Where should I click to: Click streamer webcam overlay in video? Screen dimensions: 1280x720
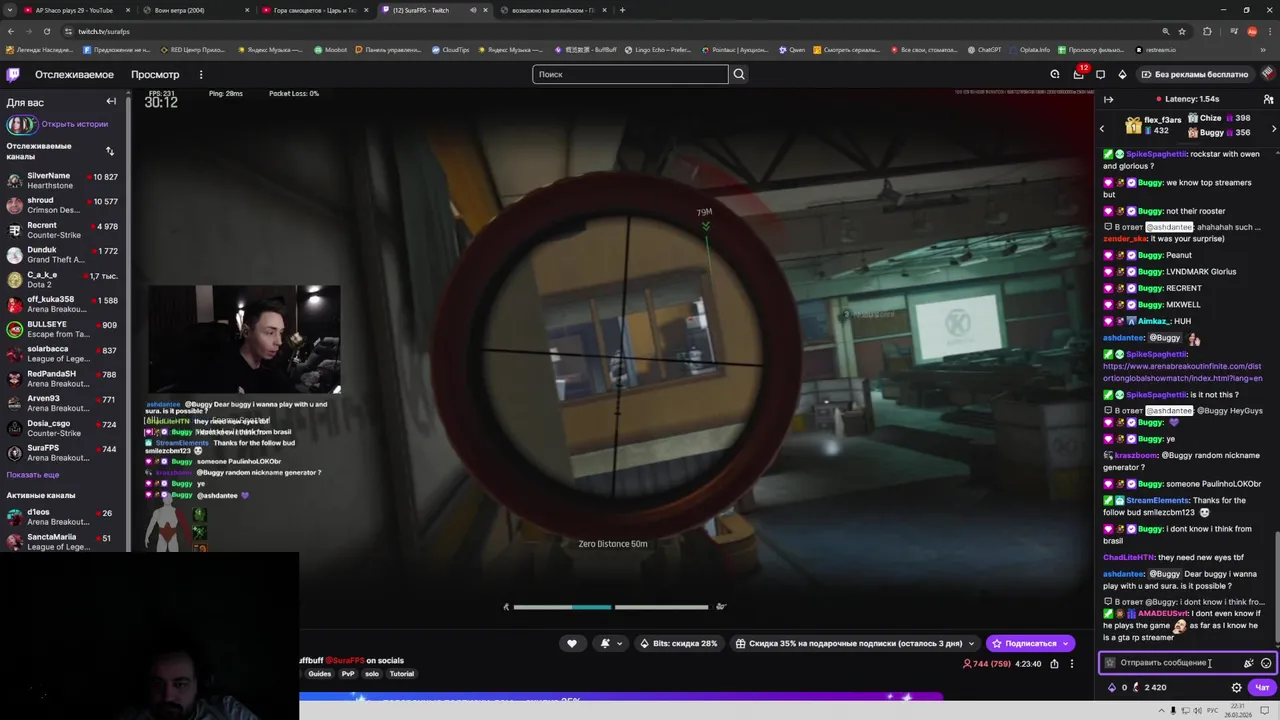[x=244, y=339]
